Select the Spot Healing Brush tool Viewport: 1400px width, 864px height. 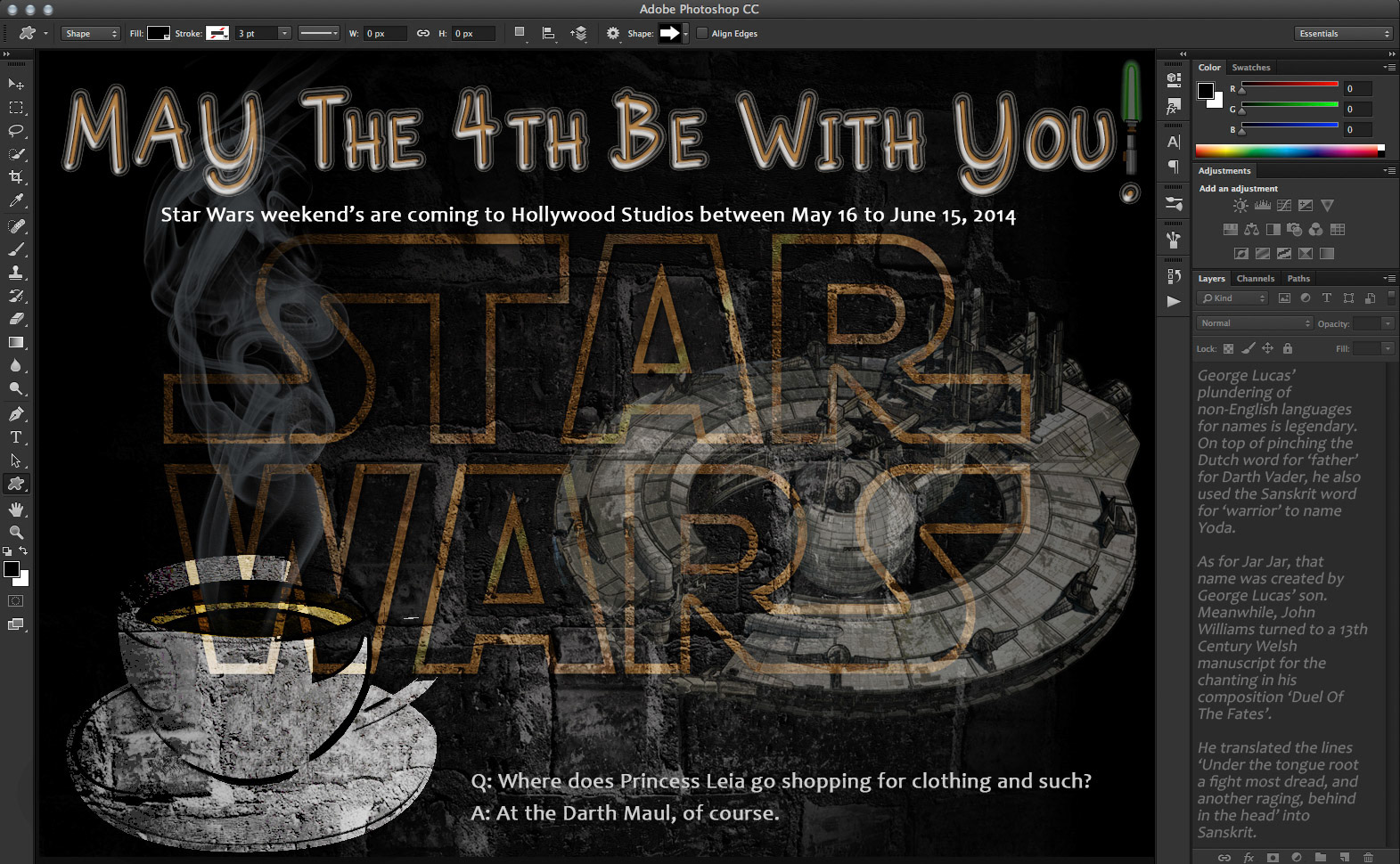point(16,226)
